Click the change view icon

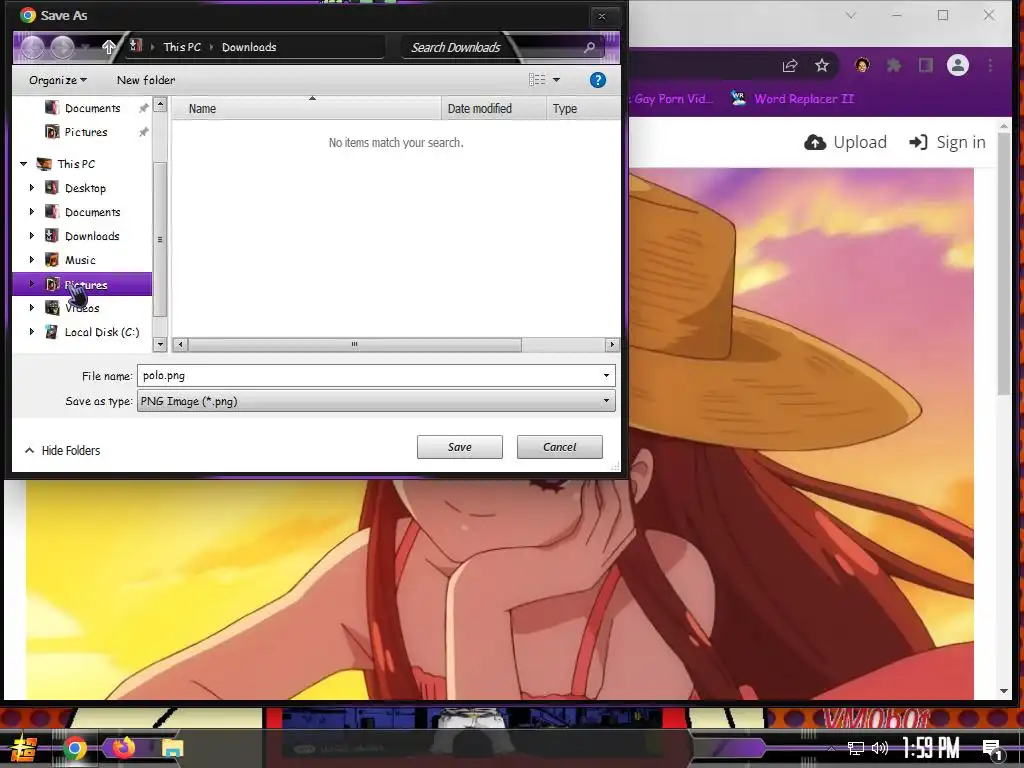pos(537,80)
